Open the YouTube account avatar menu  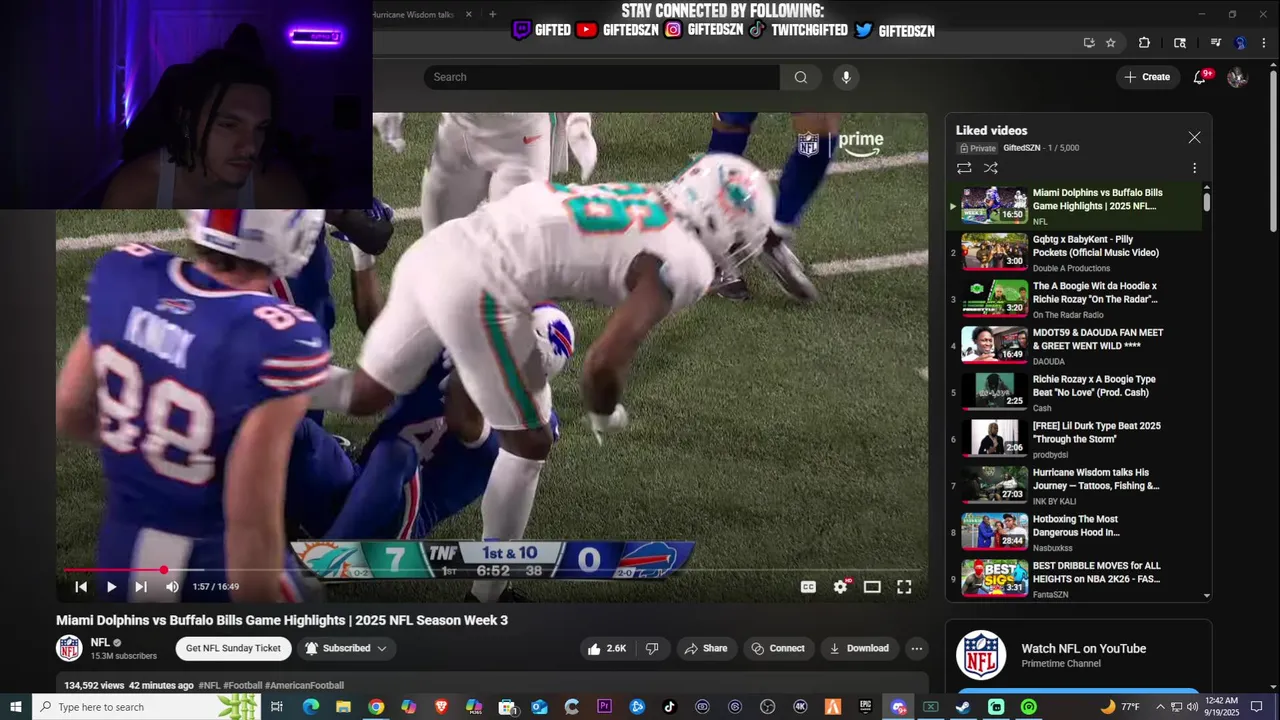coord(1237,77)
